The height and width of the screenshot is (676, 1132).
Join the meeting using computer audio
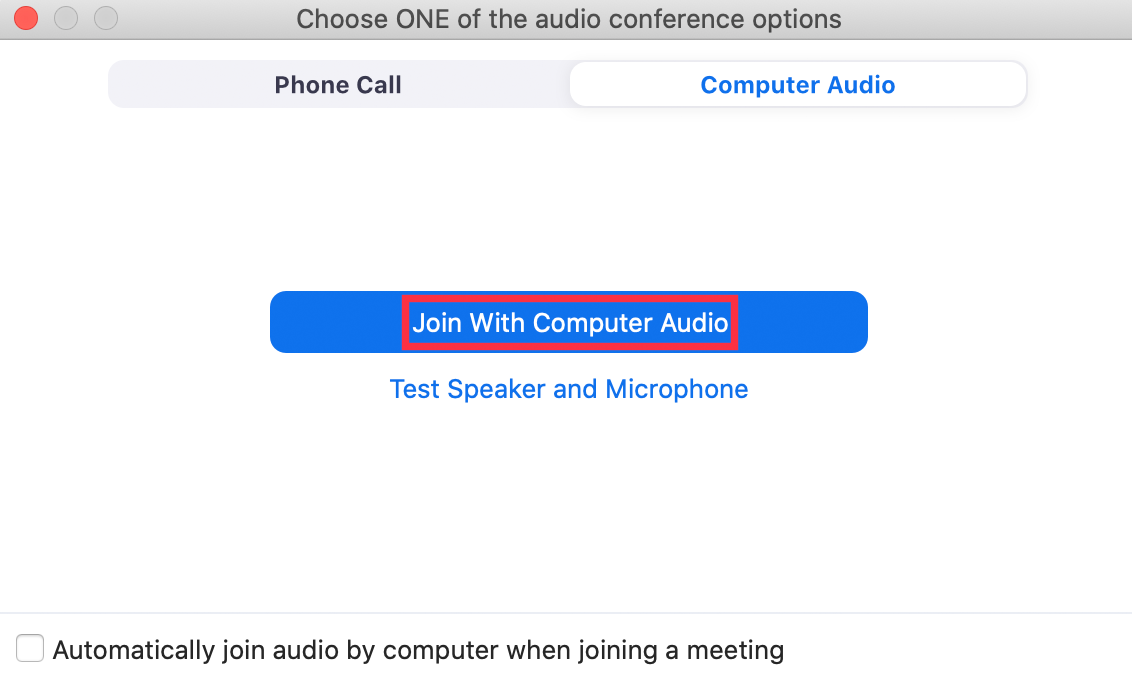pos(569,322)
